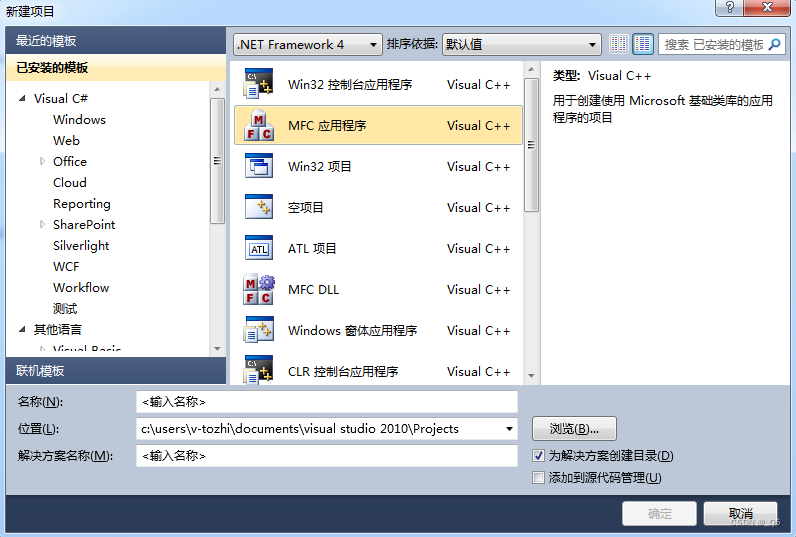Close the 新建项目 dialog
Image resolution: width=796 pixels, height=537 pixels.
coord(767,7)
